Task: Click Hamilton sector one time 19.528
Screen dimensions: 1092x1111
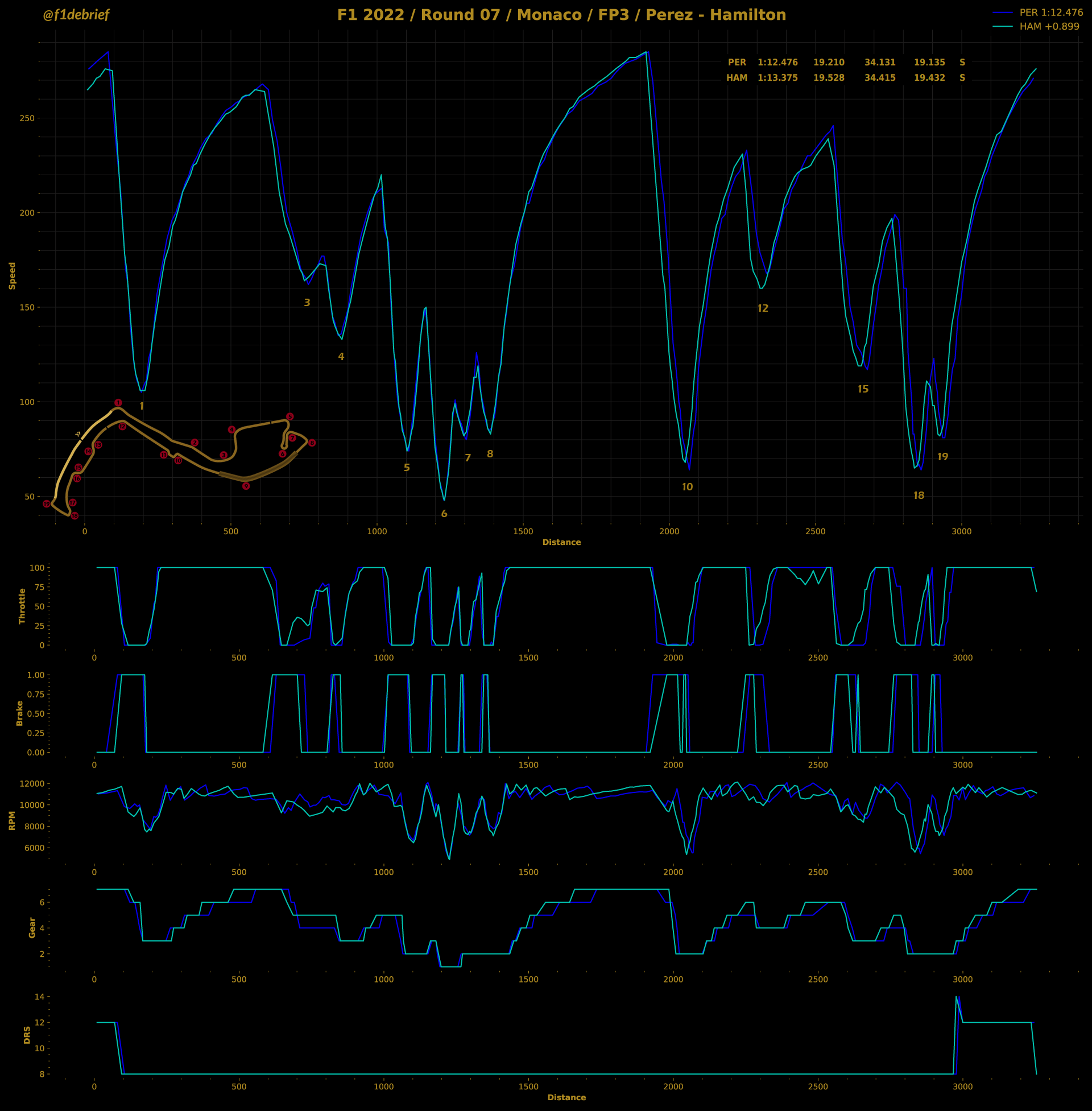Action: click(829, 77)
